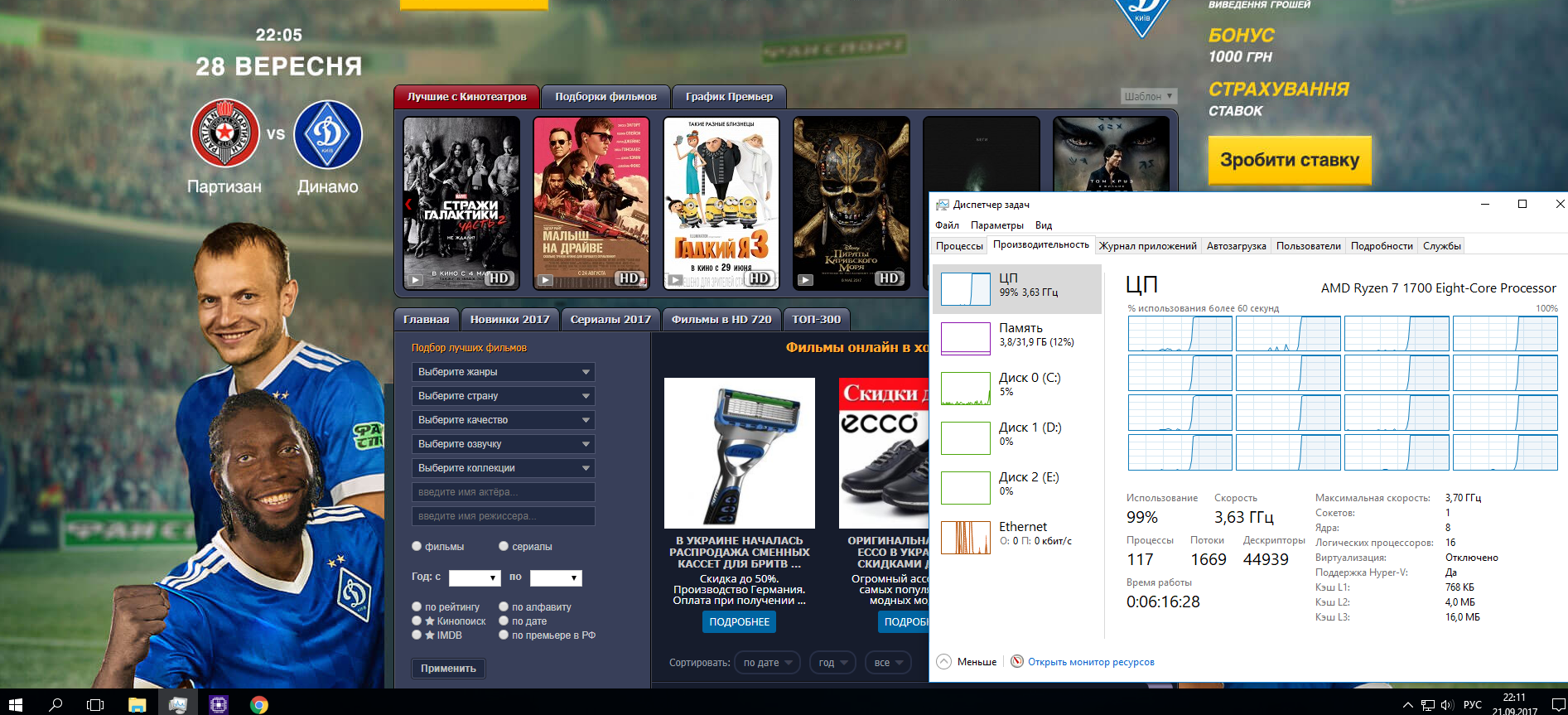Select the сериалы radio button

504,546
